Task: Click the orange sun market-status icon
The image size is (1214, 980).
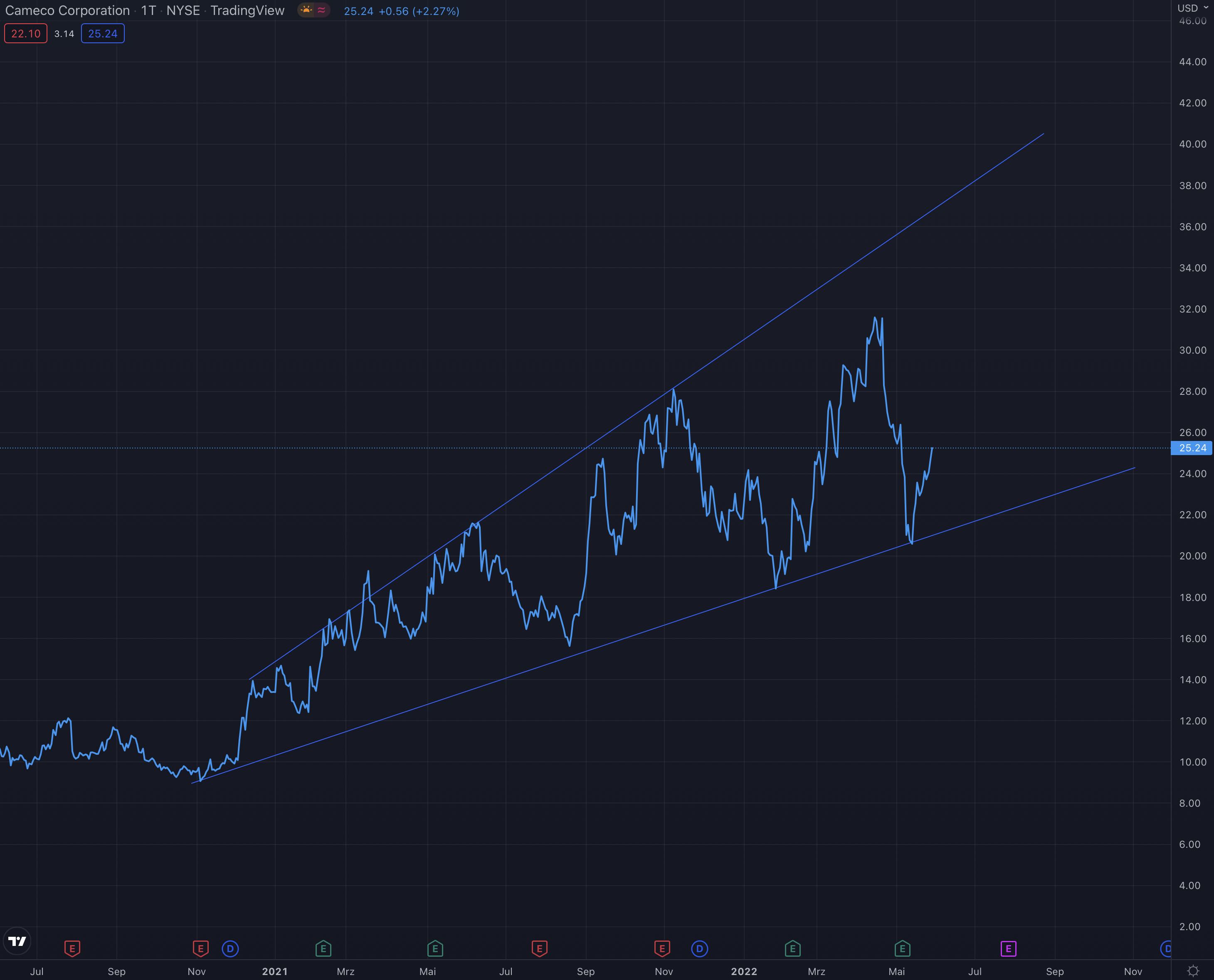Action: click(306, 10)
